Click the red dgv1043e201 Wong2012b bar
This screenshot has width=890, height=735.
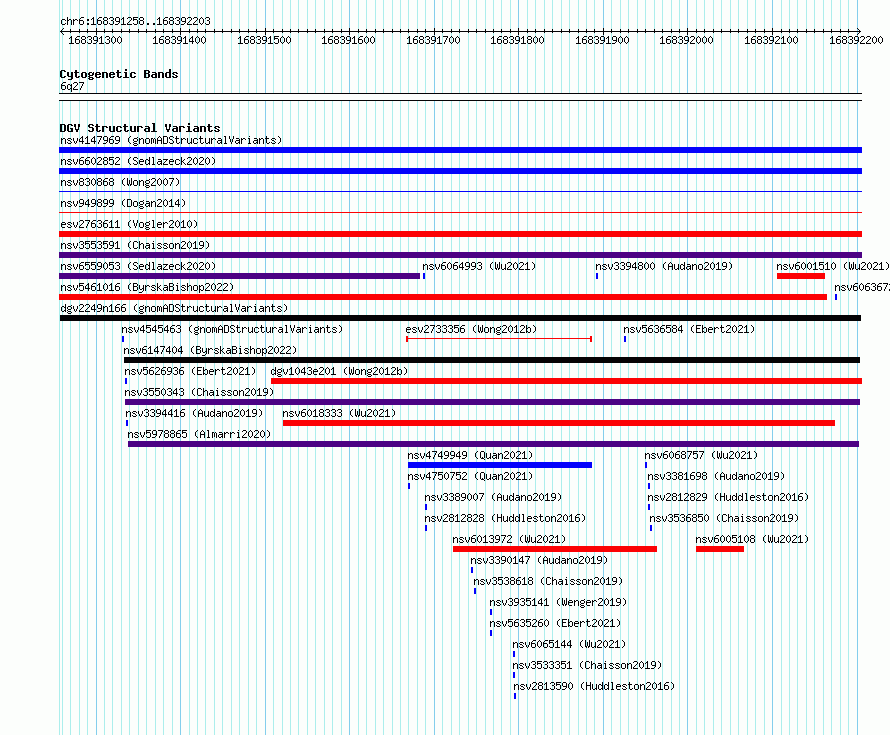(566, 381)
